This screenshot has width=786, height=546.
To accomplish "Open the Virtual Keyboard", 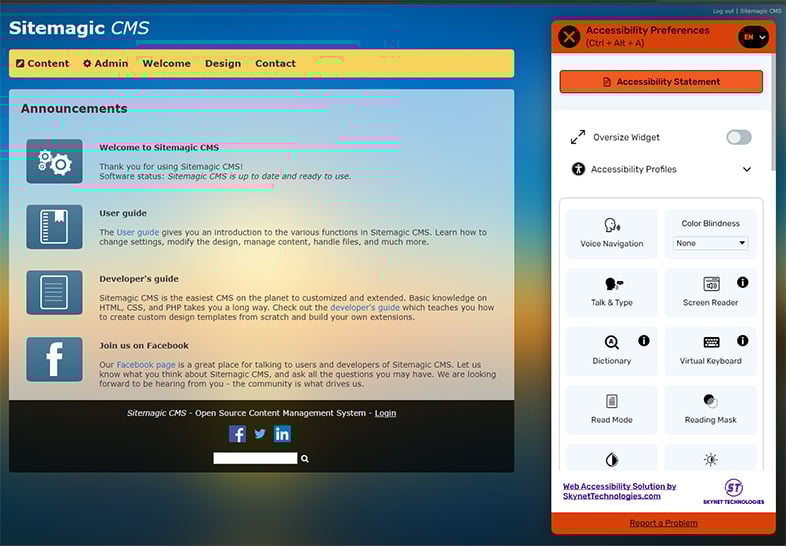I will (710, 351).
